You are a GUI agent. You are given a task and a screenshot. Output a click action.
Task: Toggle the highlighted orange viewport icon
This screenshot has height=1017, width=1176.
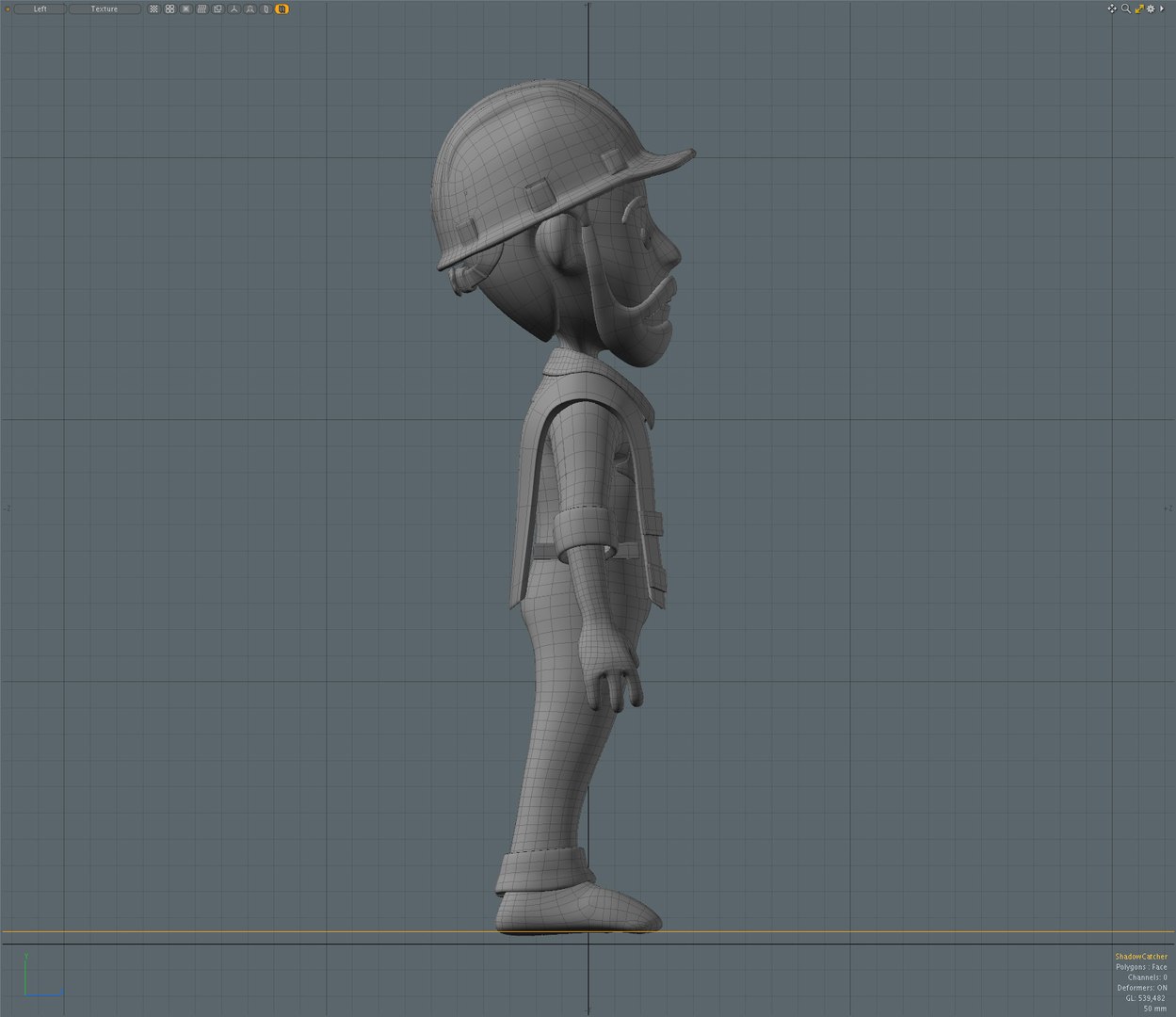click(282, 8)
